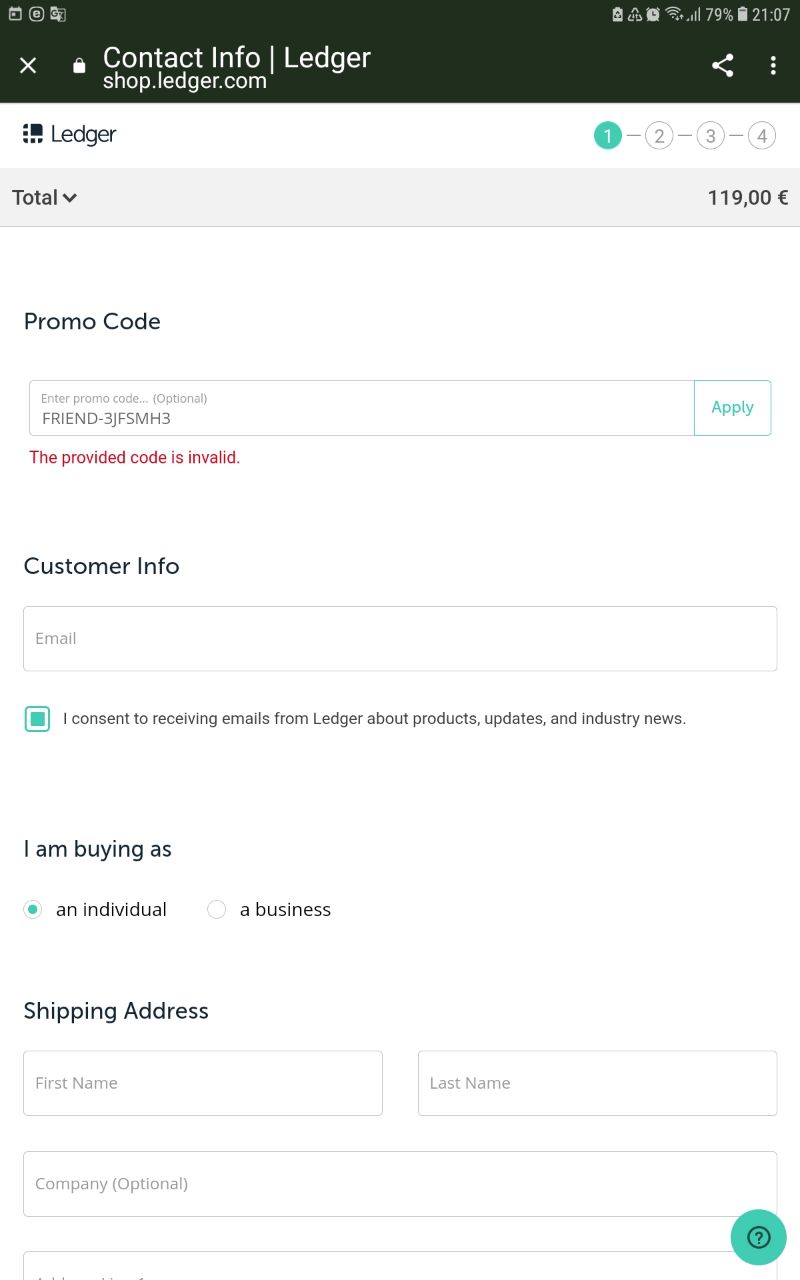Focus the promo code input field
Screen dimensions: 800x1280
coord(362,408)
